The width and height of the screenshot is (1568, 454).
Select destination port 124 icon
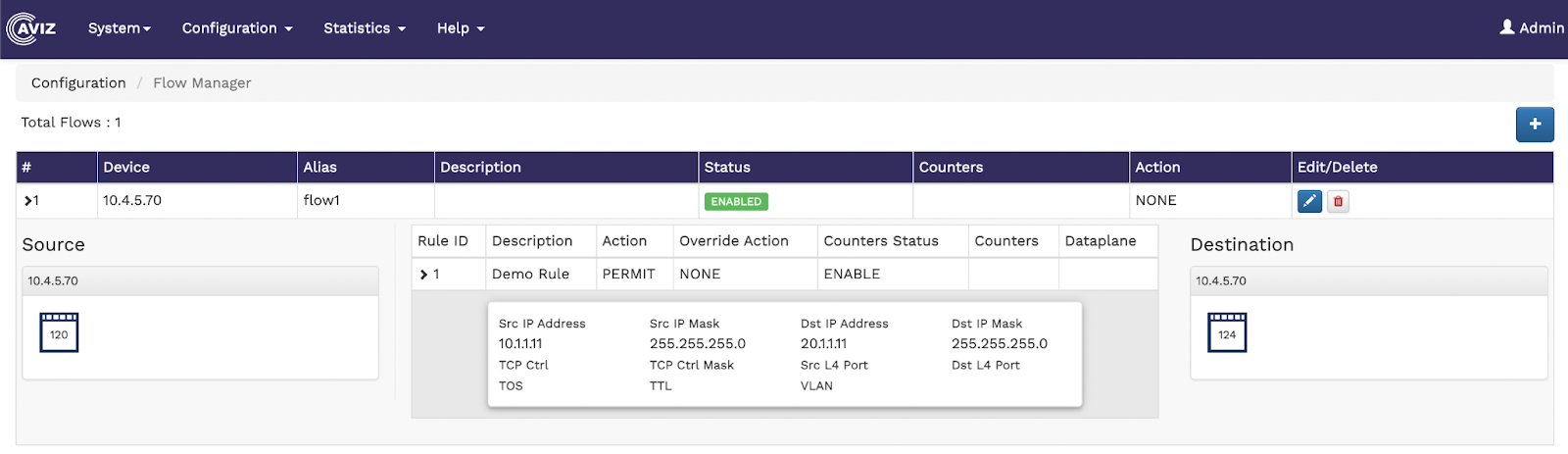1227,332
